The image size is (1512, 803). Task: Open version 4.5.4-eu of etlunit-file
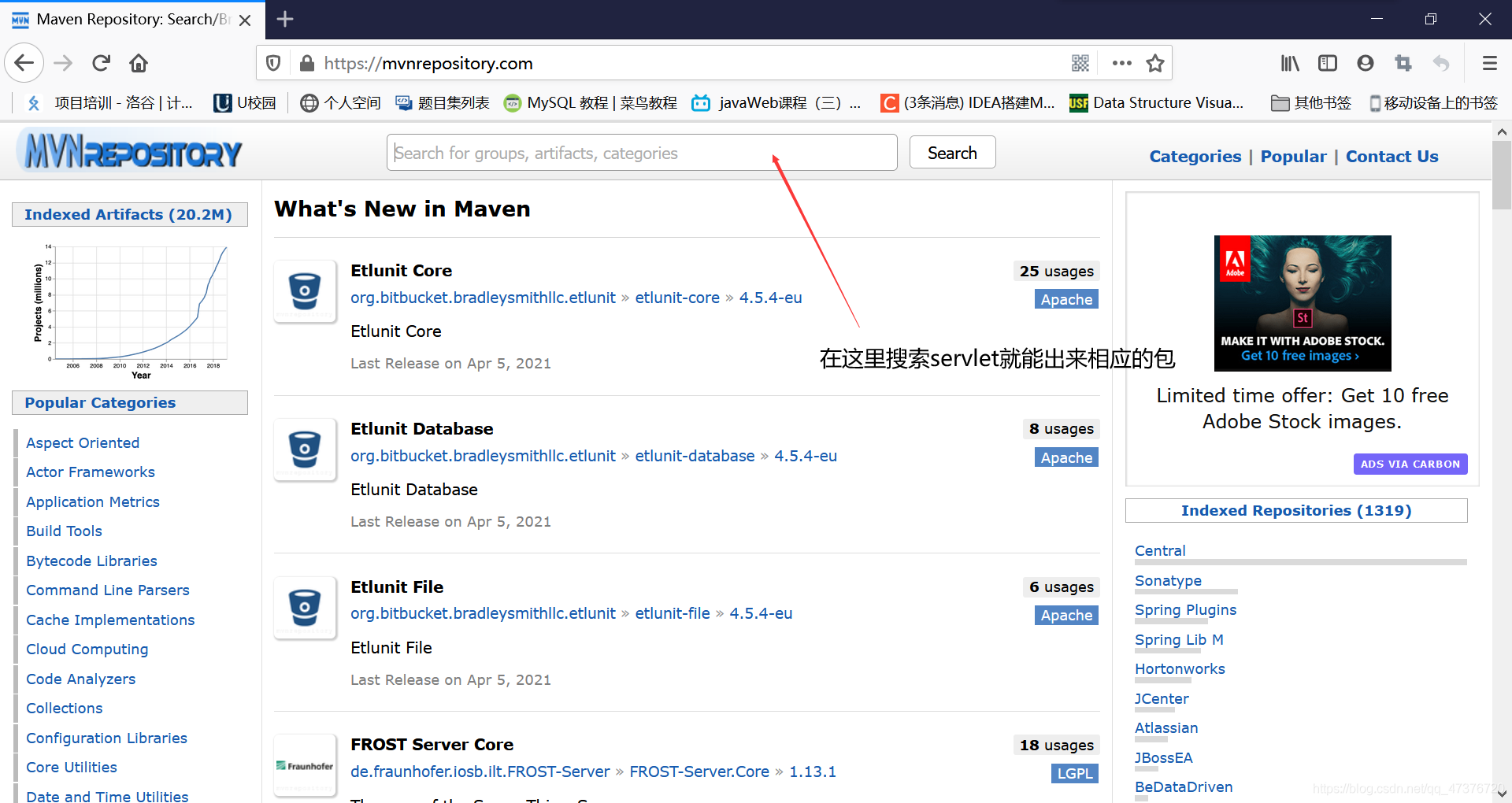pyautogui.click(x=761, y=613)
